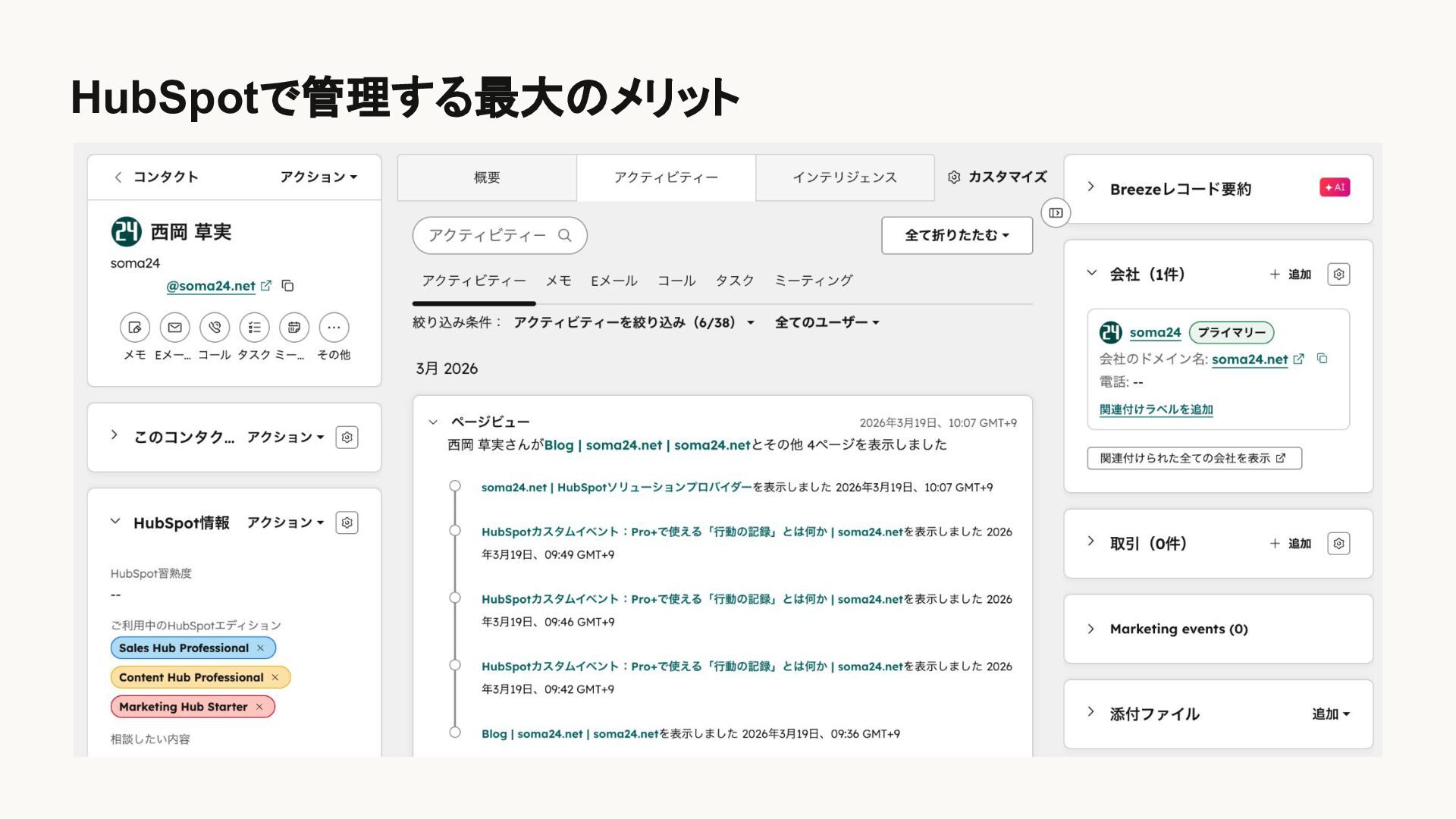This screenshot has height=819, width=1456.
Task: Collapse the ページビュー activity entry
Action: 433,422
